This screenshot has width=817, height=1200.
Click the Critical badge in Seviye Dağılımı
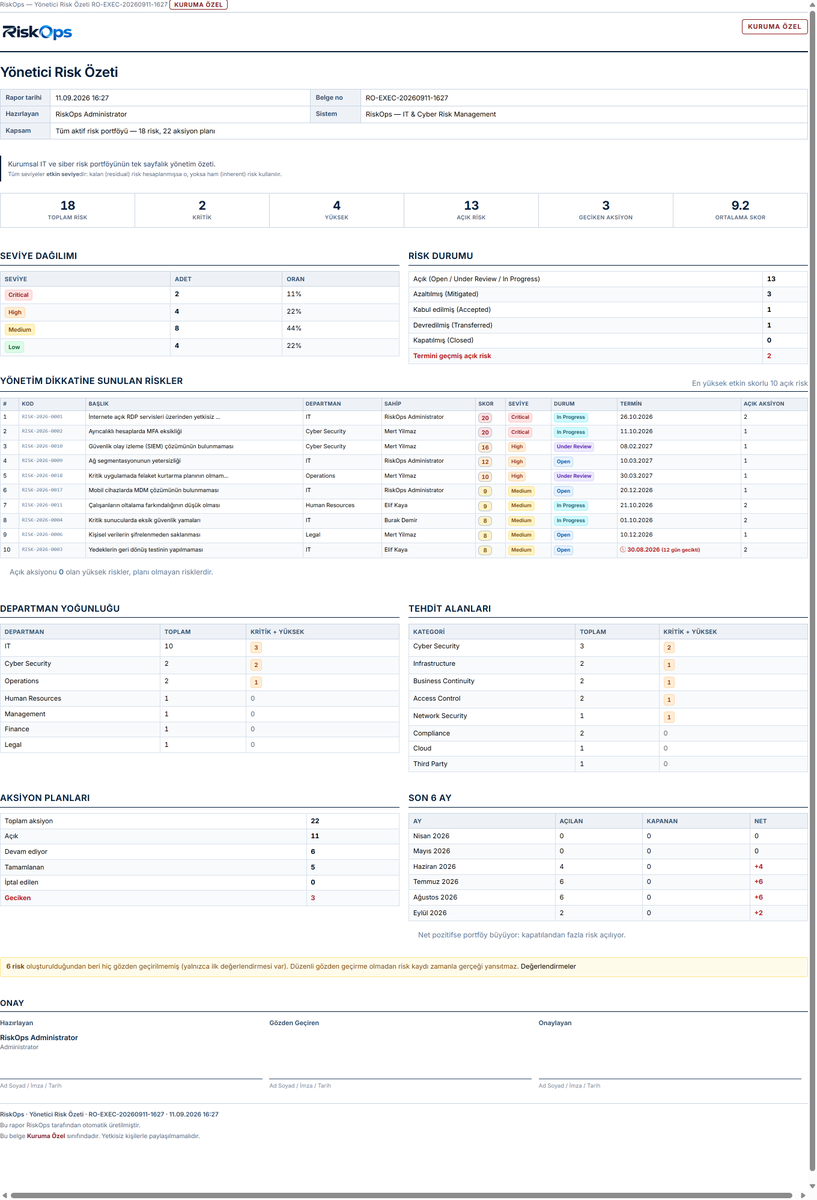(18, 295)
